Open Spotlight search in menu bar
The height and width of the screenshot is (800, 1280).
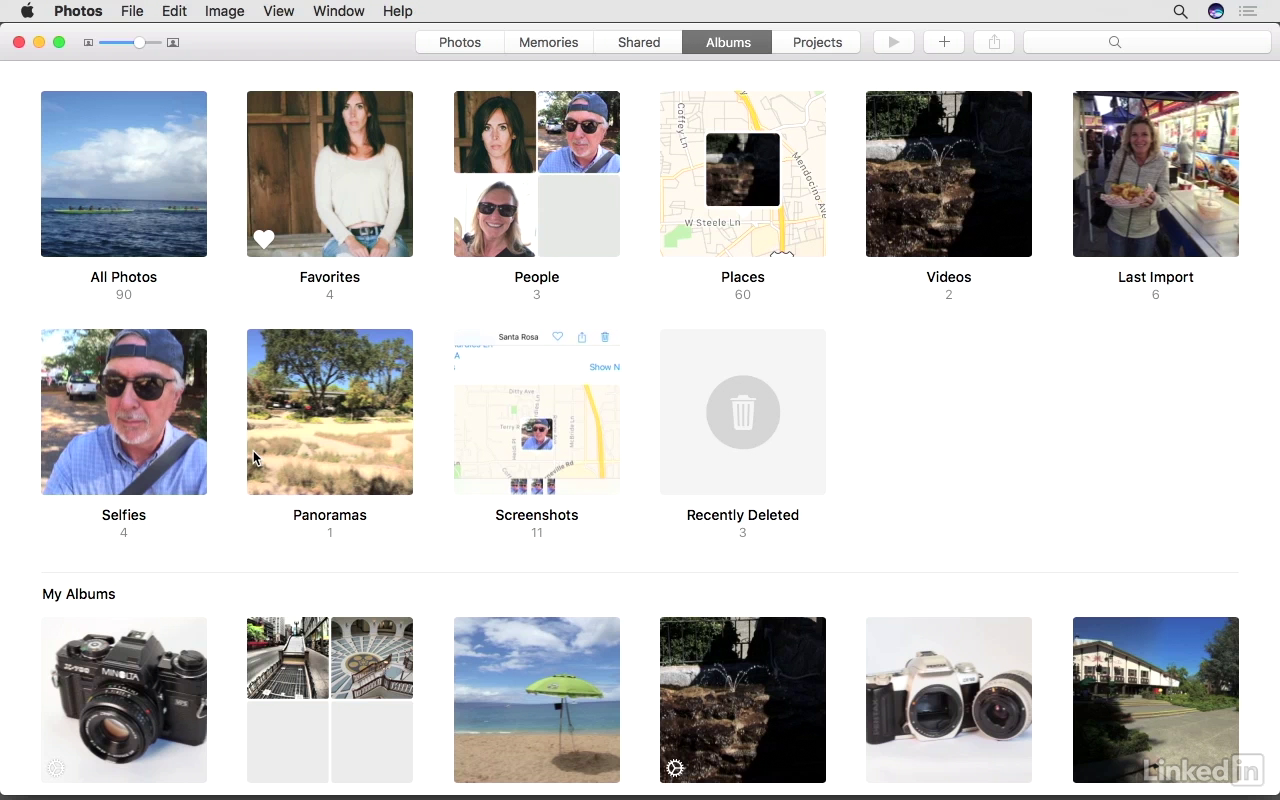tap(1181, 11)
